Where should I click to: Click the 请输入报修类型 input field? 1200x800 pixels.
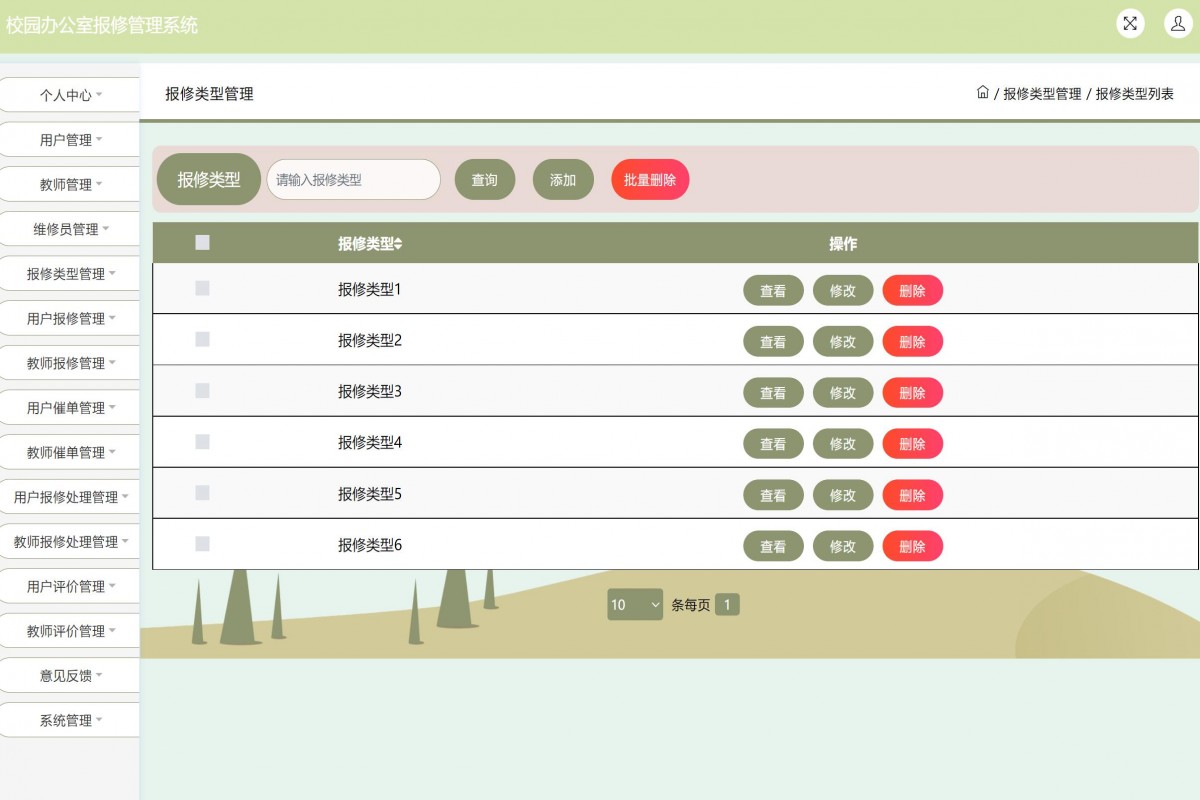[x=352, y=179]
